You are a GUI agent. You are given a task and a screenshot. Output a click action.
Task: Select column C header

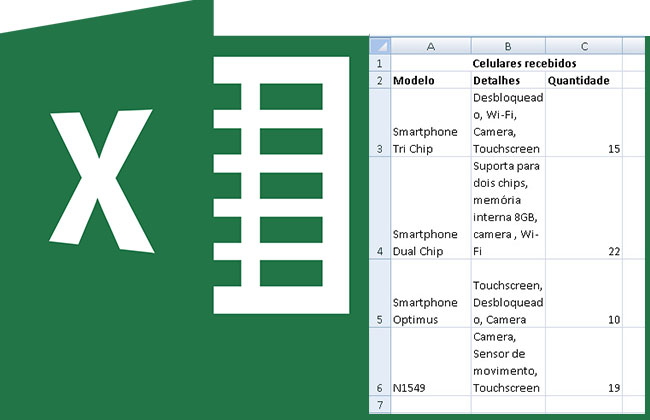click(x=584, y=46)
